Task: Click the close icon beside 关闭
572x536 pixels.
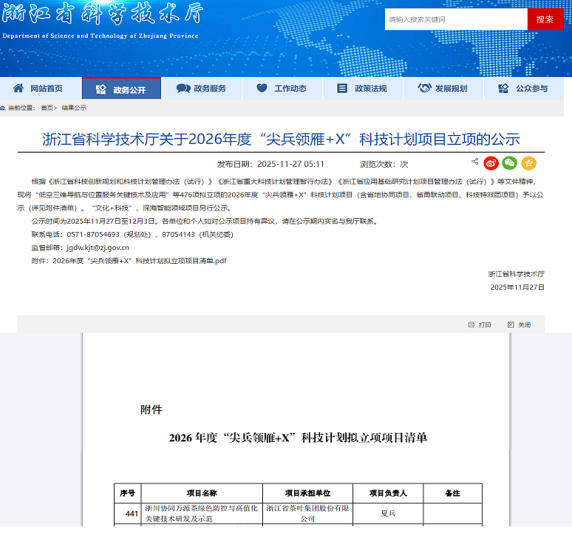Action: point(511,324)
